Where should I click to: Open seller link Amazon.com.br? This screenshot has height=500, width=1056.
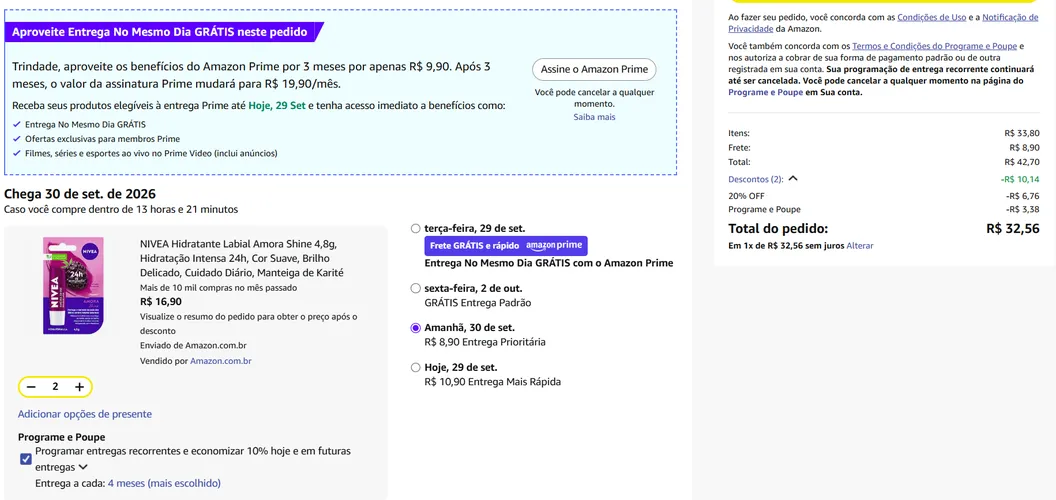pyautogui.click(x=221, y=361)
